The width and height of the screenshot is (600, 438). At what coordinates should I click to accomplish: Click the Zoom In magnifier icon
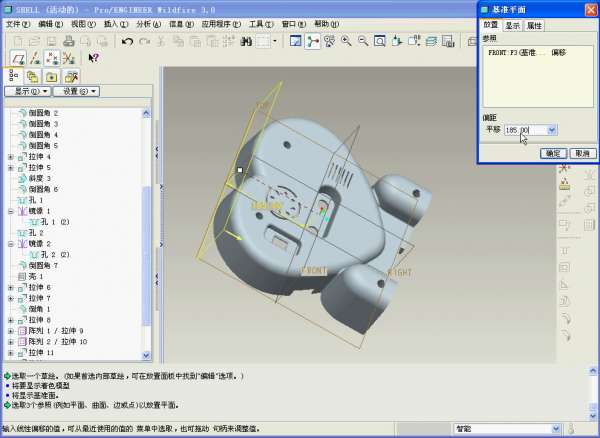[x=346, y=41]
